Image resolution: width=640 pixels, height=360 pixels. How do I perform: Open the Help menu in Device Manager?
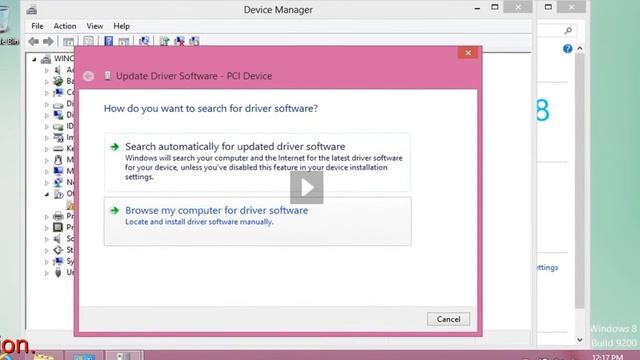tap(121, 26)
